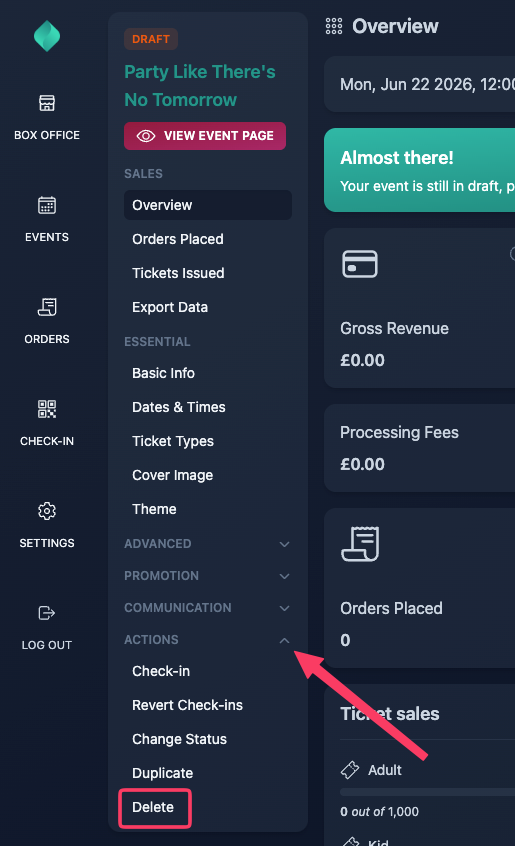This screenshot has height=846, width=515.
Task: Expand the Advanced section chevron
Action: [x=284, y=544]
